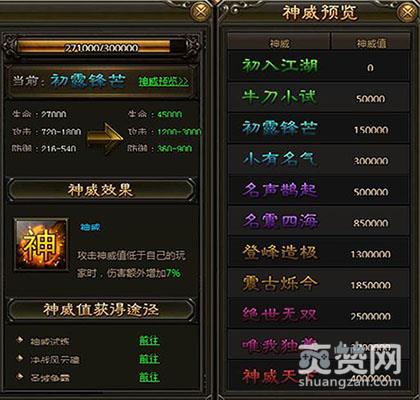Select the 牛刀小试 rank row
The height and width of the screenshot is (400, 420).
click(319, 97)
